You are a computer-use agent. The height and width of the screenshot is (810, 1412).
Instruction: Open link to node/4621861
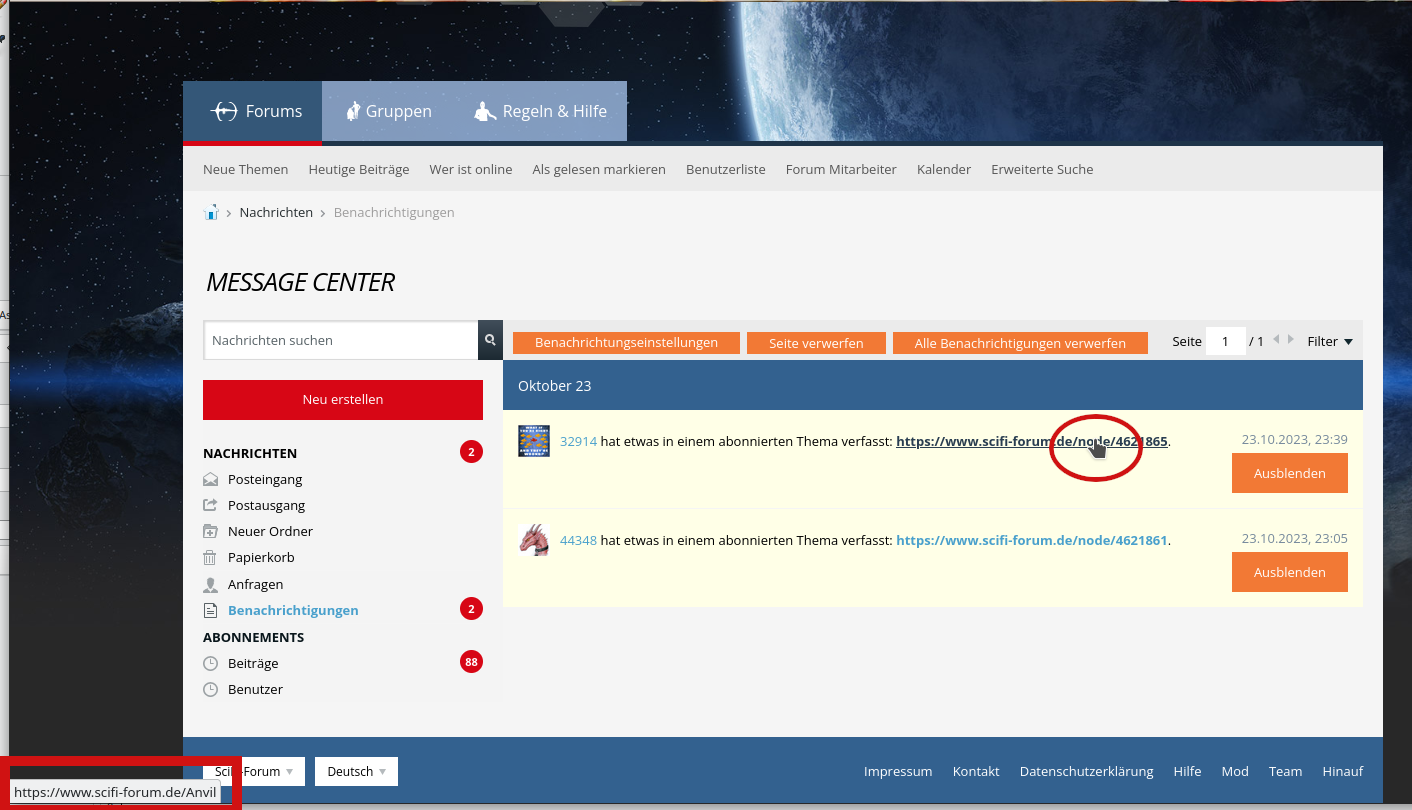pos(1032,540)
